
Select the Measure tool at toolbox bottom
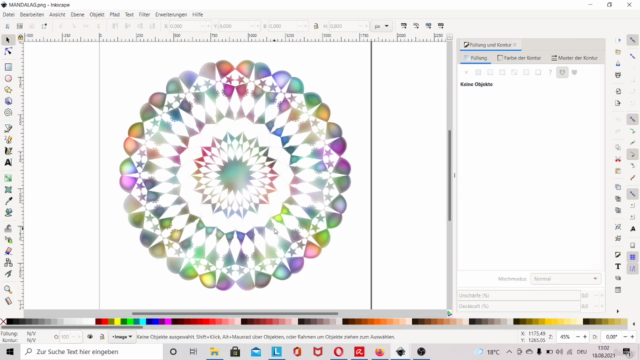coord(8,301)
